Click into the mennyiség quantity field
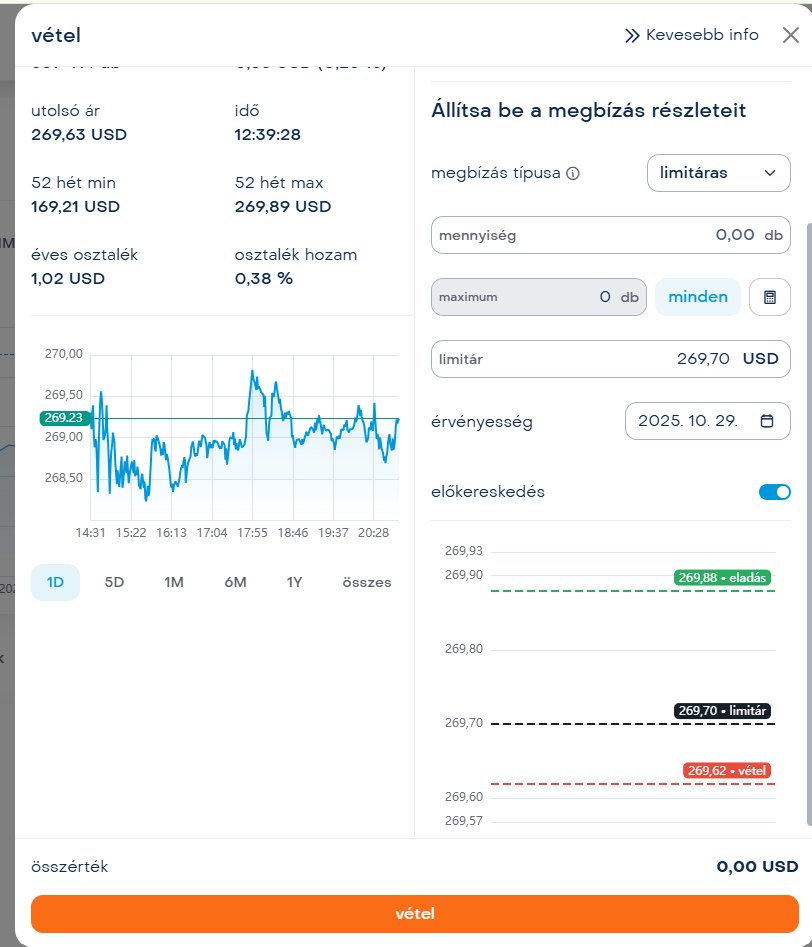Viewport: 812px width, 947px height. 610,235
